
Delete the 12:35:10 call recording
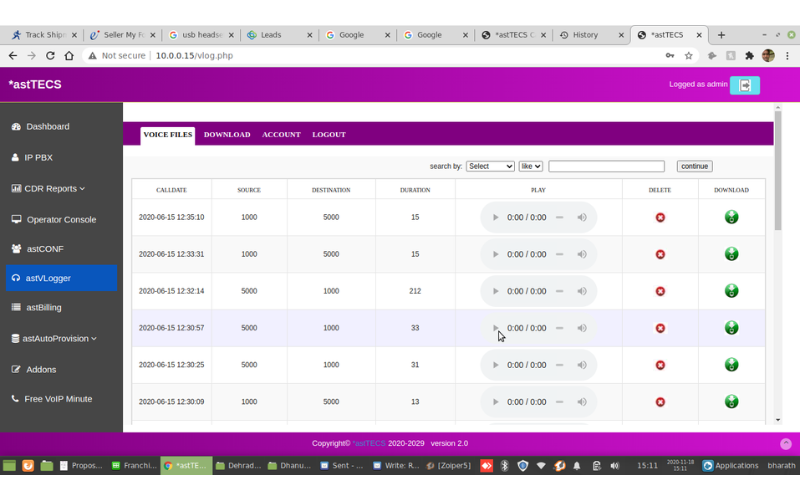[x=660, y=217]
